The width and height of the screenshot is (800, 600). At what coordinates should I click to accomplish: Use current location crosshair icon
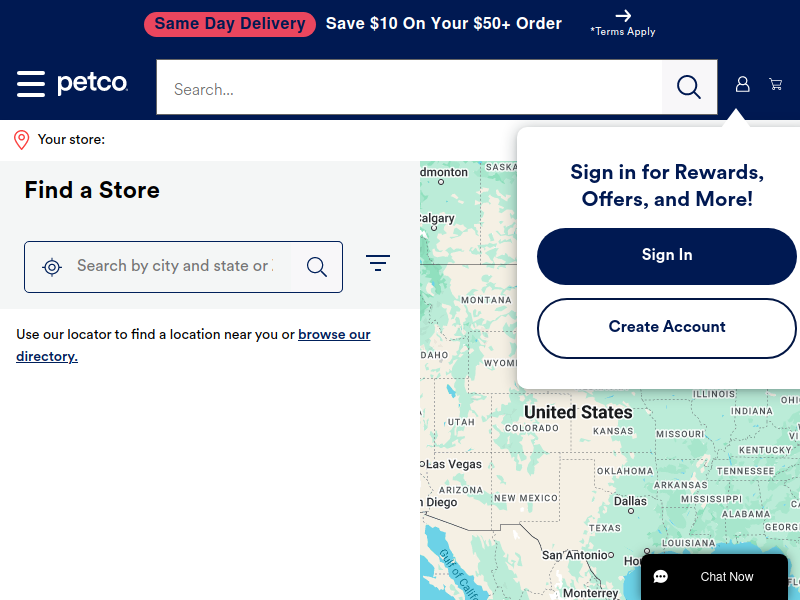[x=52, y=267]
